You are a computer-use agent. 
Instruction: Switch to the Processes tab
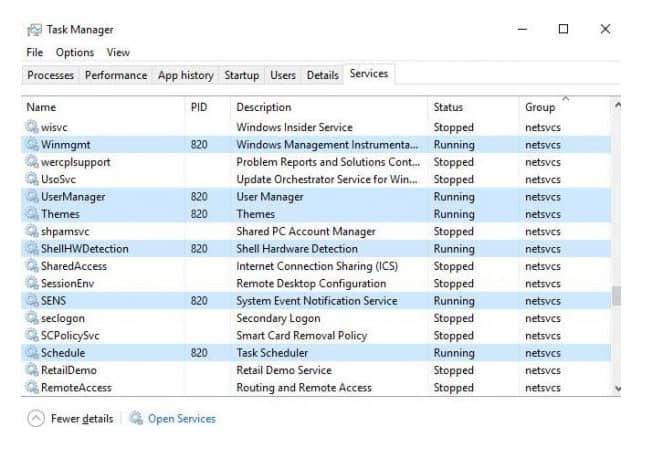coord(50,75)
